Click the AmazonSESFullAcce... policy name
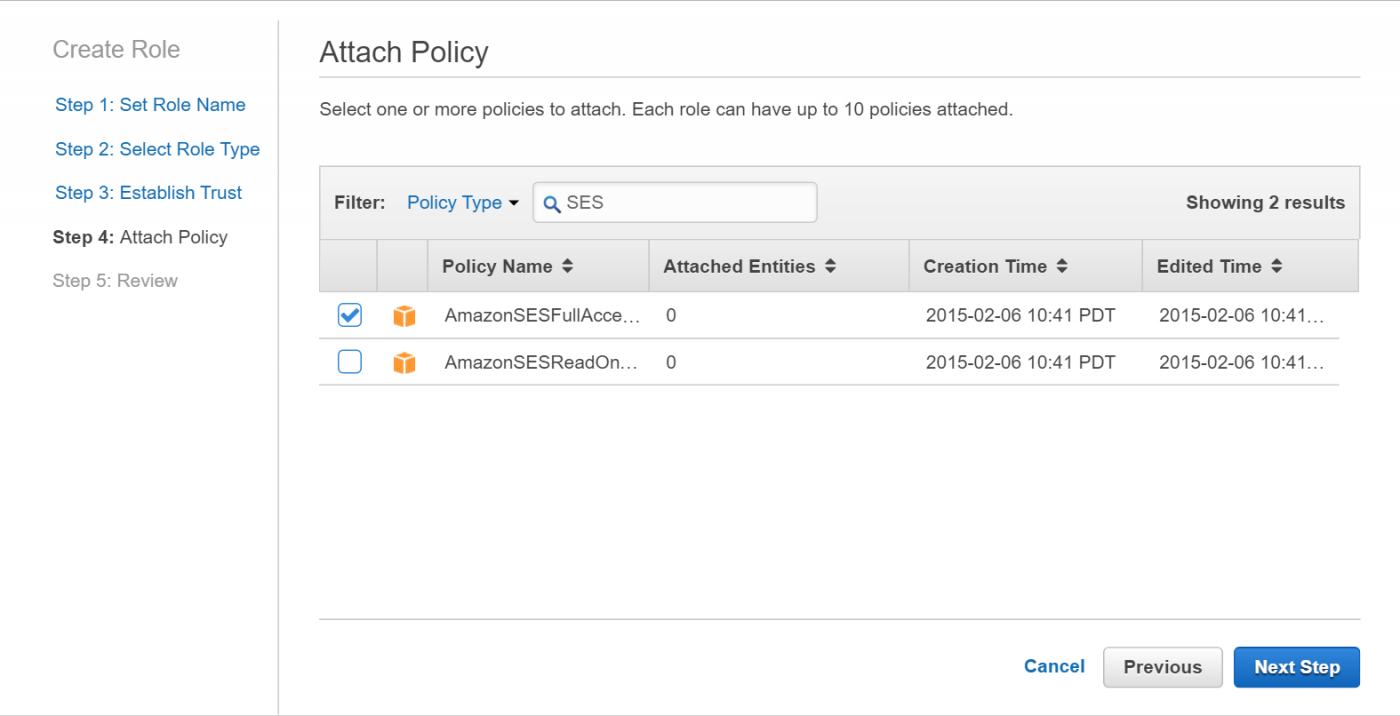Image resolution: width=1400 pixels, height=716 pixels. (x=541, y=316)
